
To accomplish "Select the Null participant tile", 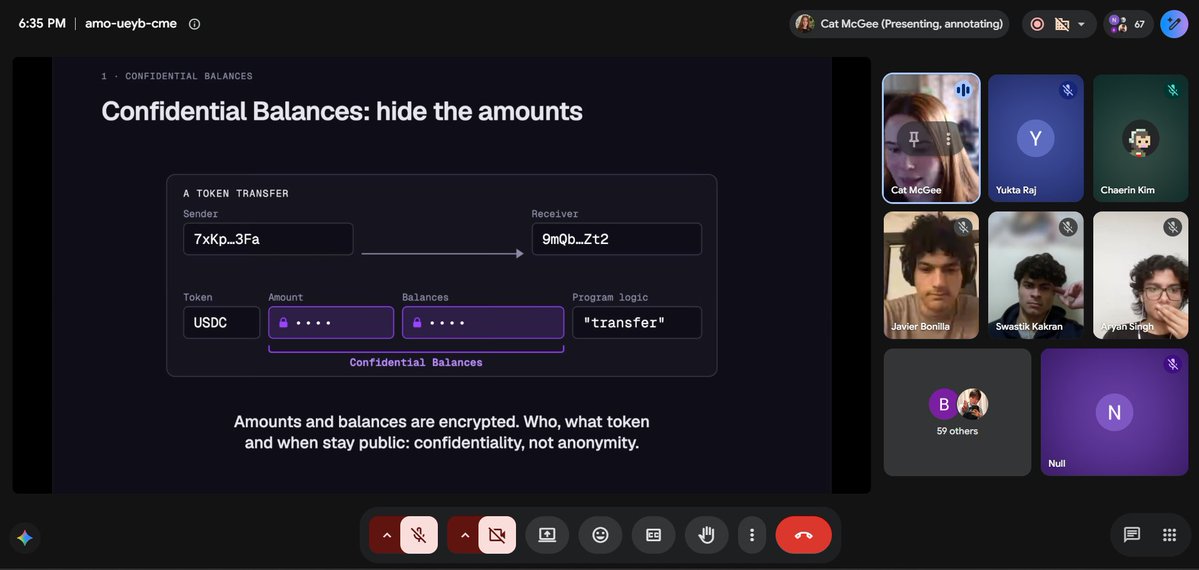I will tap(1114, 412).
